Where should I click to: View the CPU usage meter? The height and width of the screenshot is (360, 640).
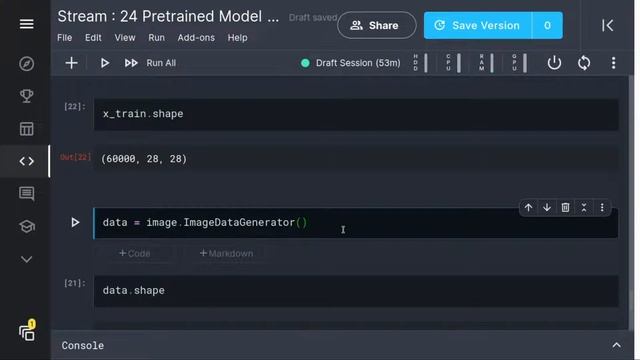click(x=453, y=63)
